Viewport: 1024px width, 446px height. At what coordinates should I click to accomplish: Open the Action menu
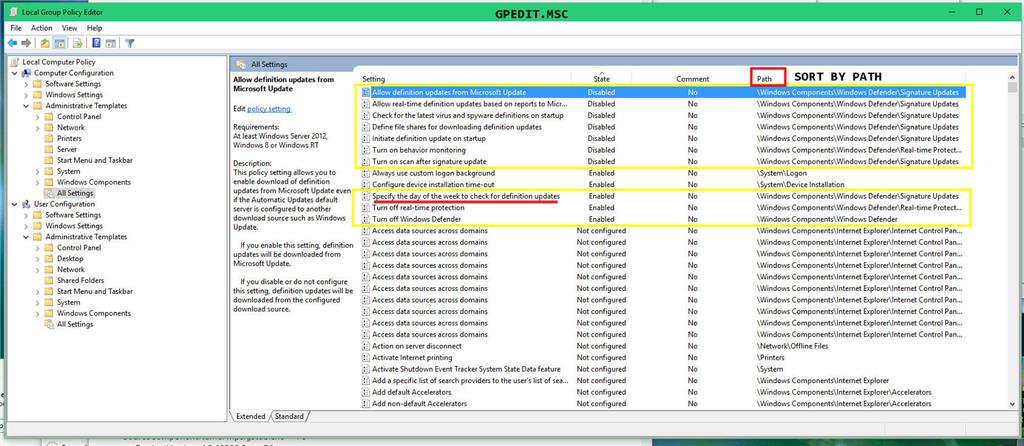(x=42, y=28)
